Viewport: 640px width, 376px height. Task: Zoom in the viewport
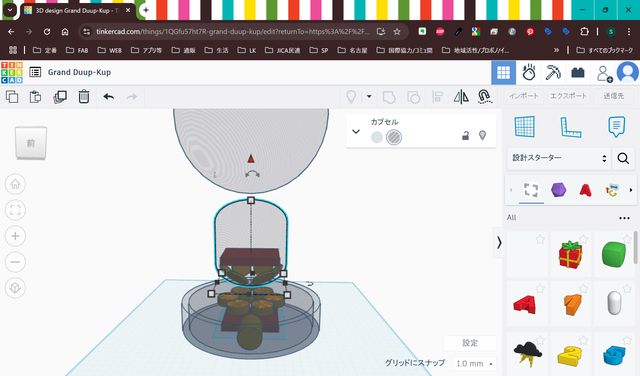16,236
